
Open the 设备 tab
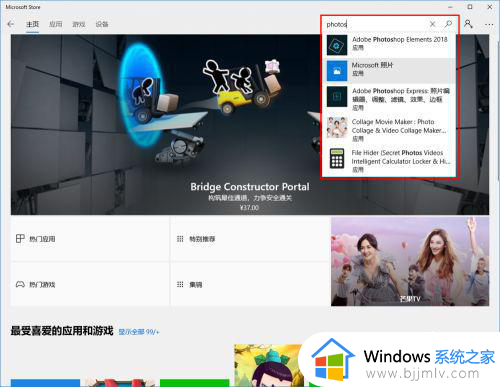102,24
